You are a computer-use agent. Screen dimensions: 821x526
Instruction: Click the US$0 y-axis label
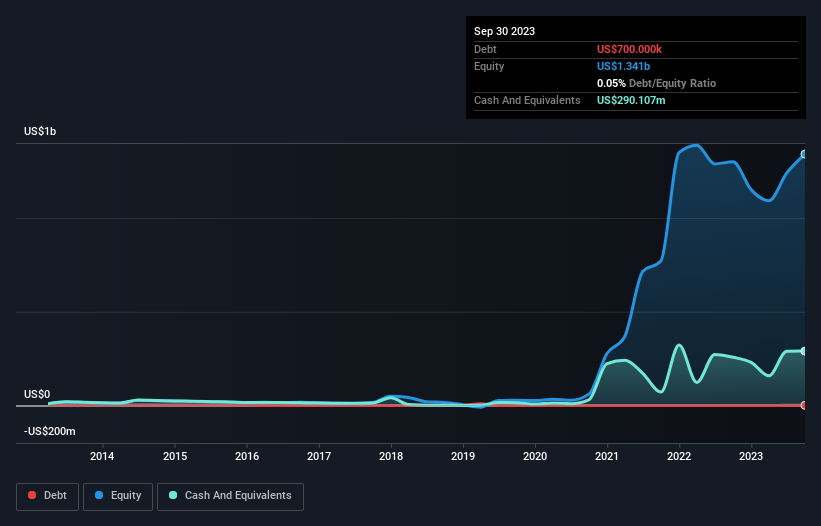(x=37, y=394)
